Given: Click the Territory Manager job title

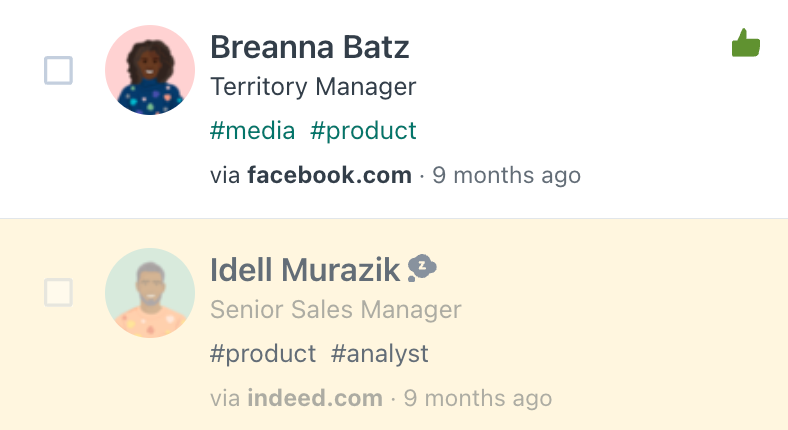Looking at the screenshot, I should pyautogui.click(x=313, y=86).
